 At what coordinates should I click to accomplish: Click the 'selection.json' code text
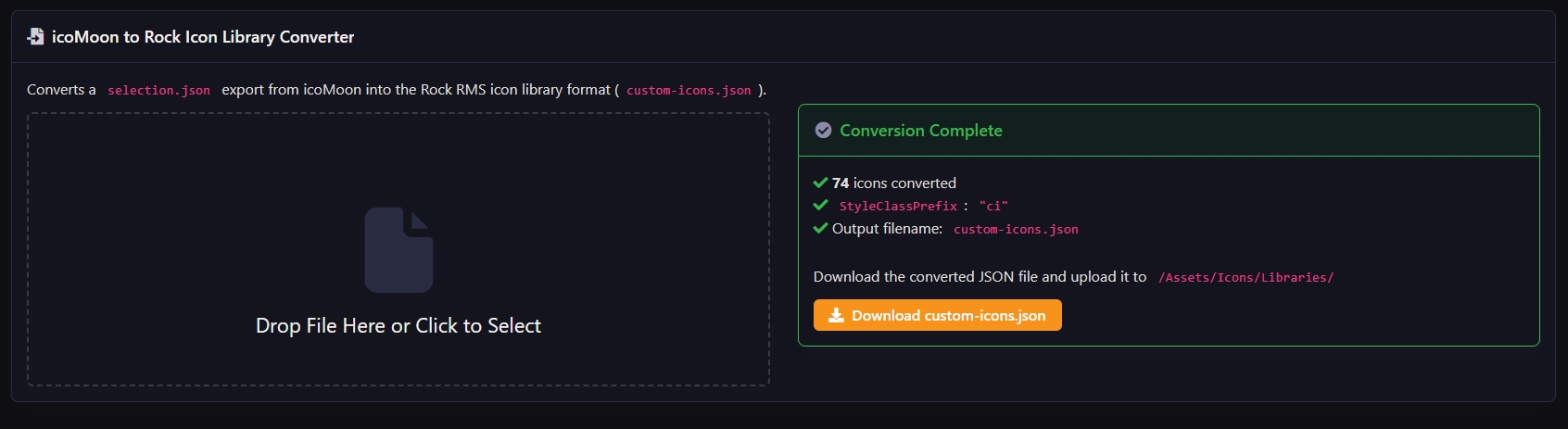158,90
